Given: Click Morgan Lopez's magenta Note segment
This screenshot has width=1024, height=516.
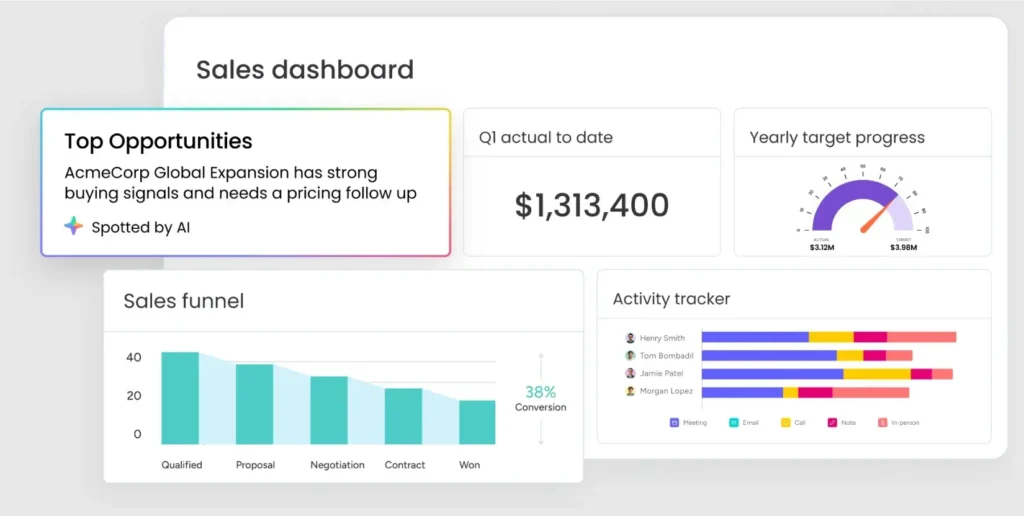Looking at the screenshot, I should [815, 392].
